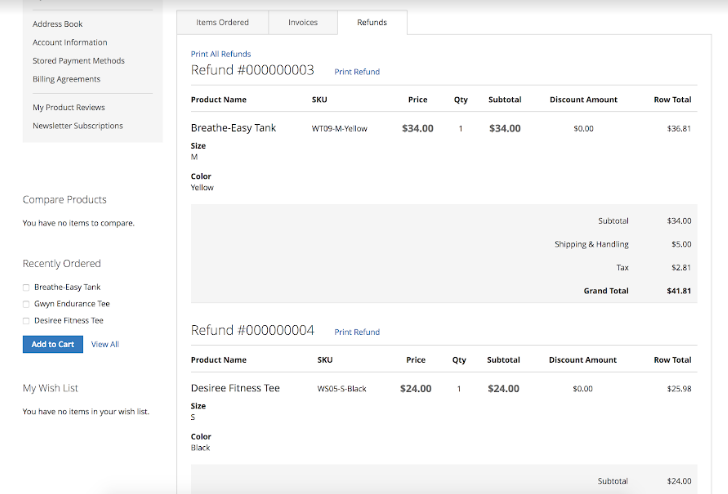Click the Tax $2.81 value
The width and height of the screenshot is (728, 494).
coord(681,267)
